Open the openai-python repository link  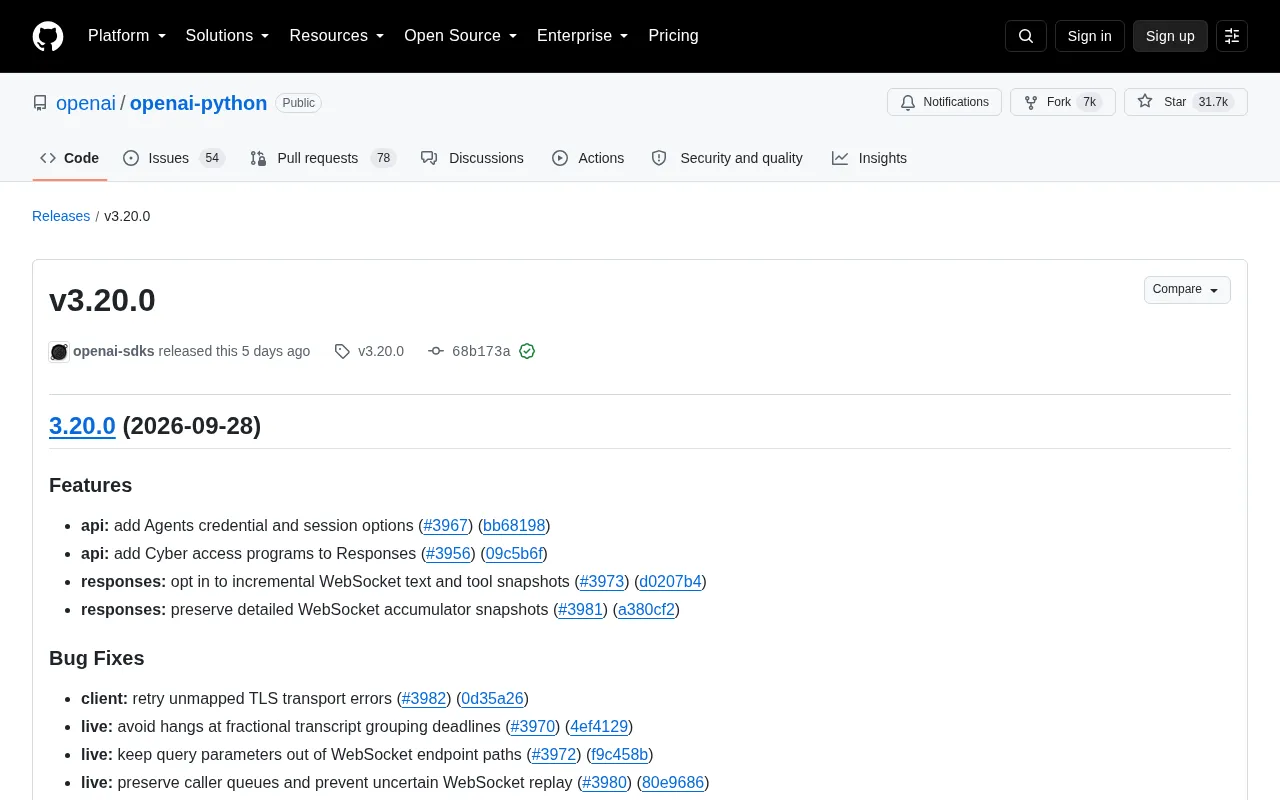198,103
